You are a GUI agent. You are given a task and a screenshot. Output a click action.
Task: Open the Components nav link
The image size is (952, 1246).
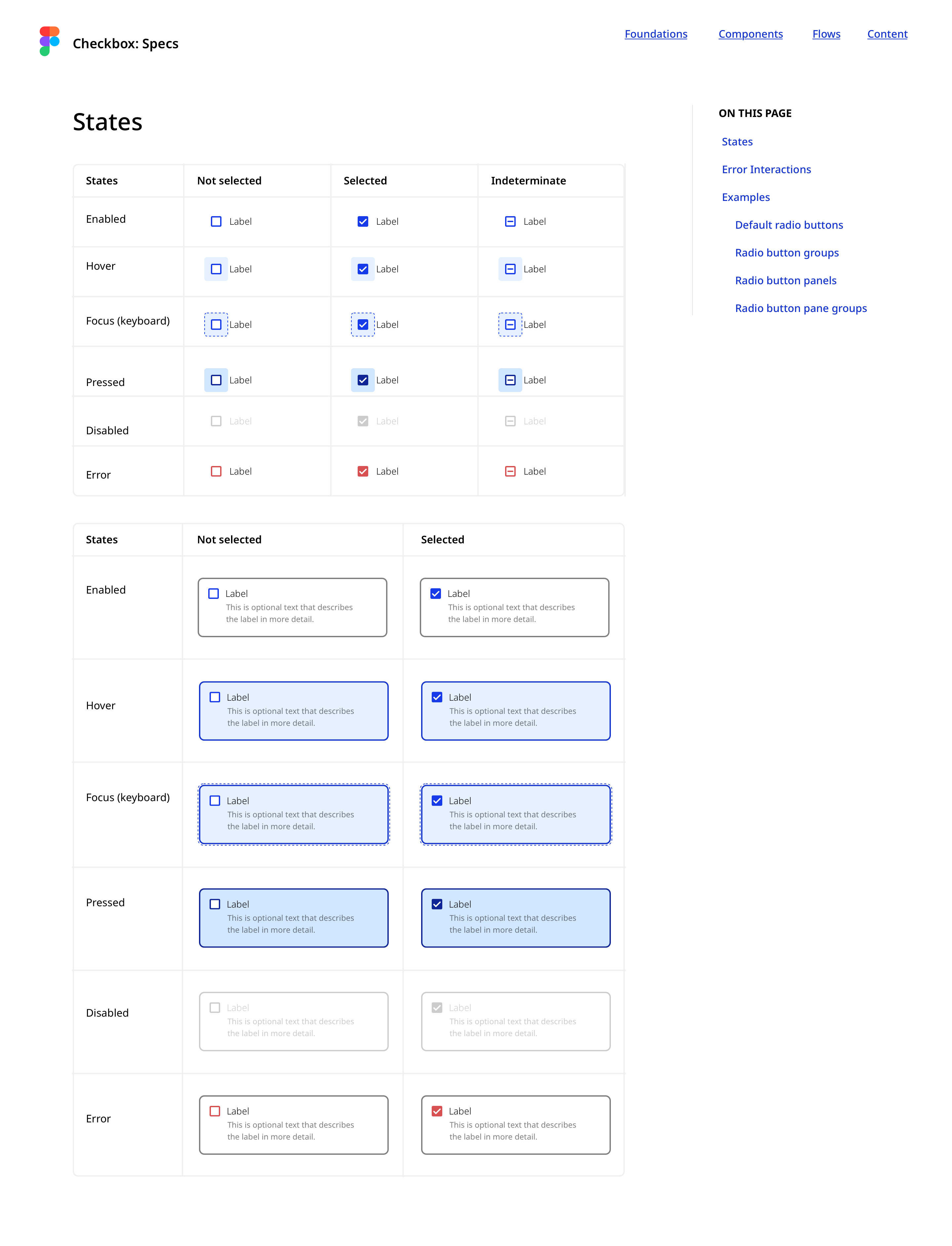750,34
